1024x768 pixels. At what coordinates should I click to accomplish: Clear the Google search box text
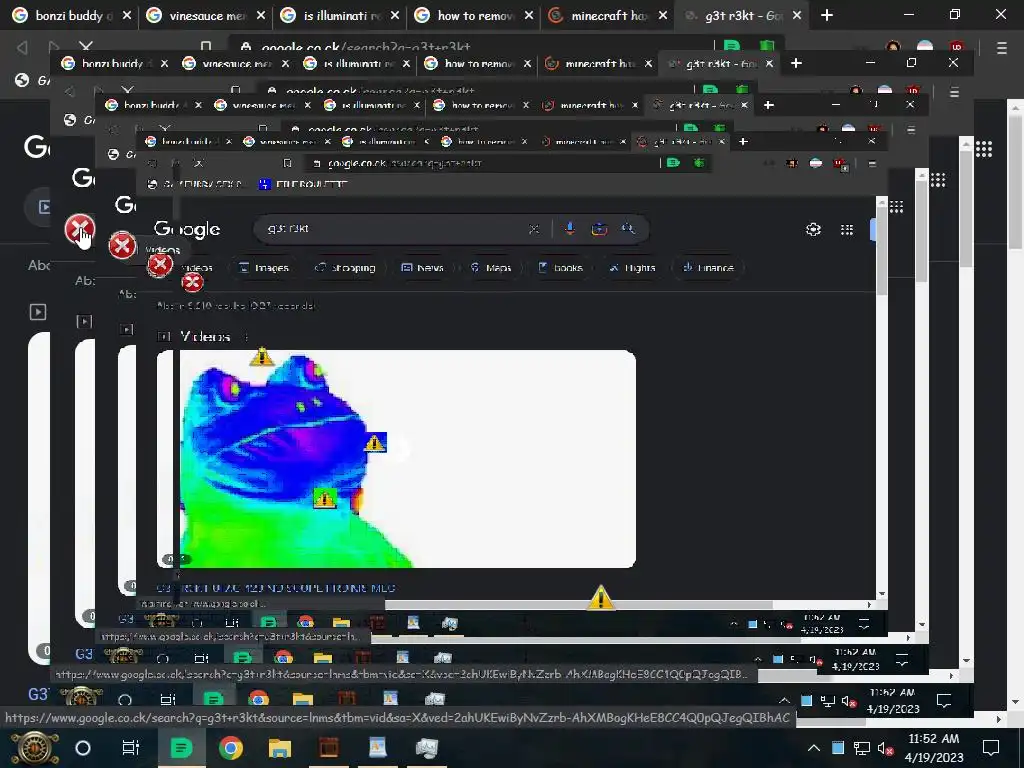coord(534,229)
